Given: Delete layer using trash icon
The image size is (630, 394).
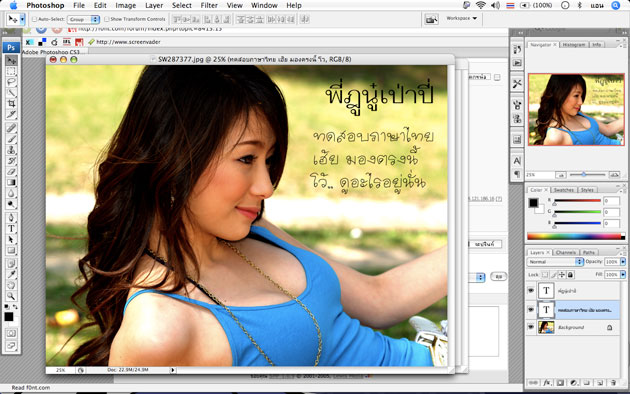Looking at the screenshot, I should [613, 383].
